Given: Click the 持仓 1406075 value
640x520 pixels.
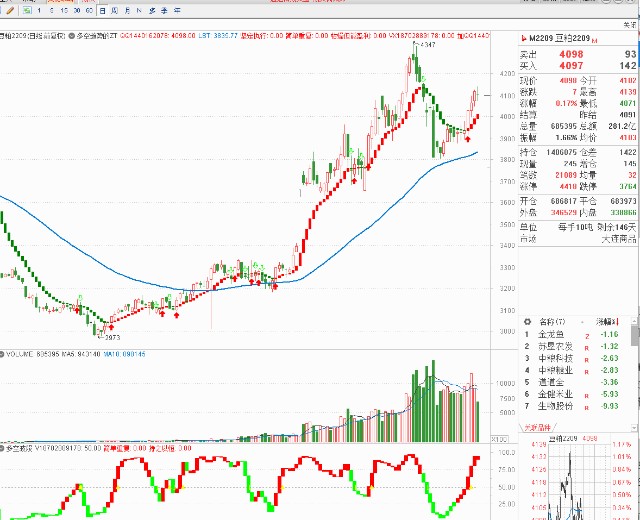Looking at the screenshot, I should tap(561, 152).
